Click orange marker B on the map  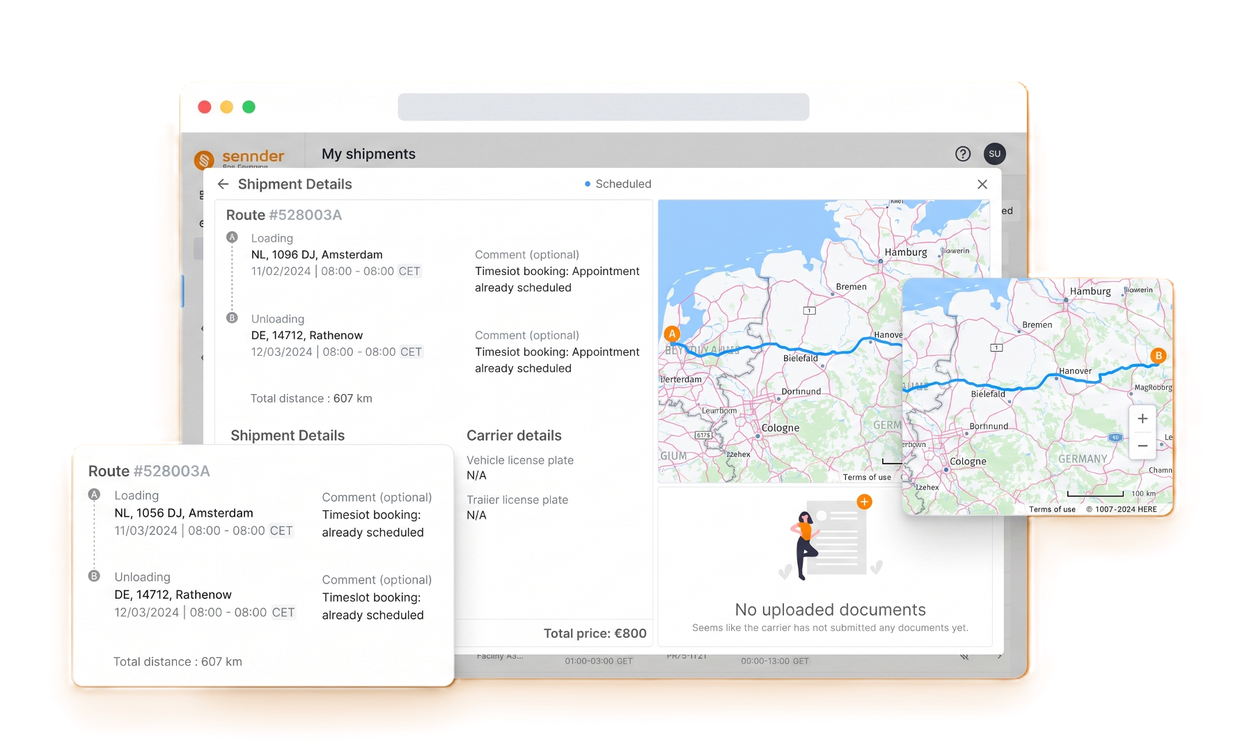pyautogui.click(x=1158, y=355)
